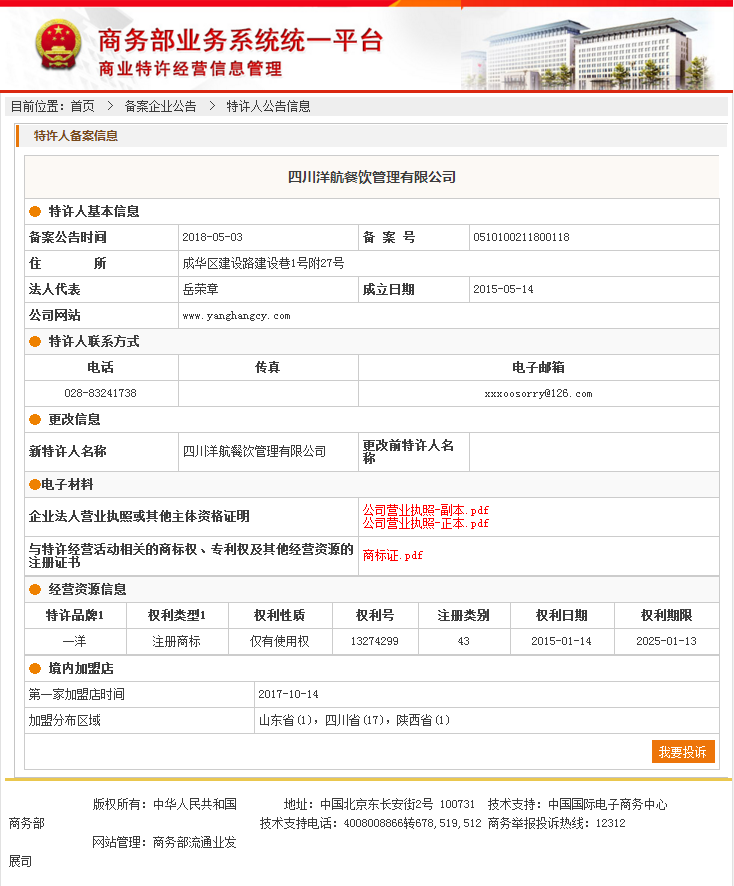Click the 备案公告时间 label
The width and height of the screenshot is (734, 886).
(68, 237)
